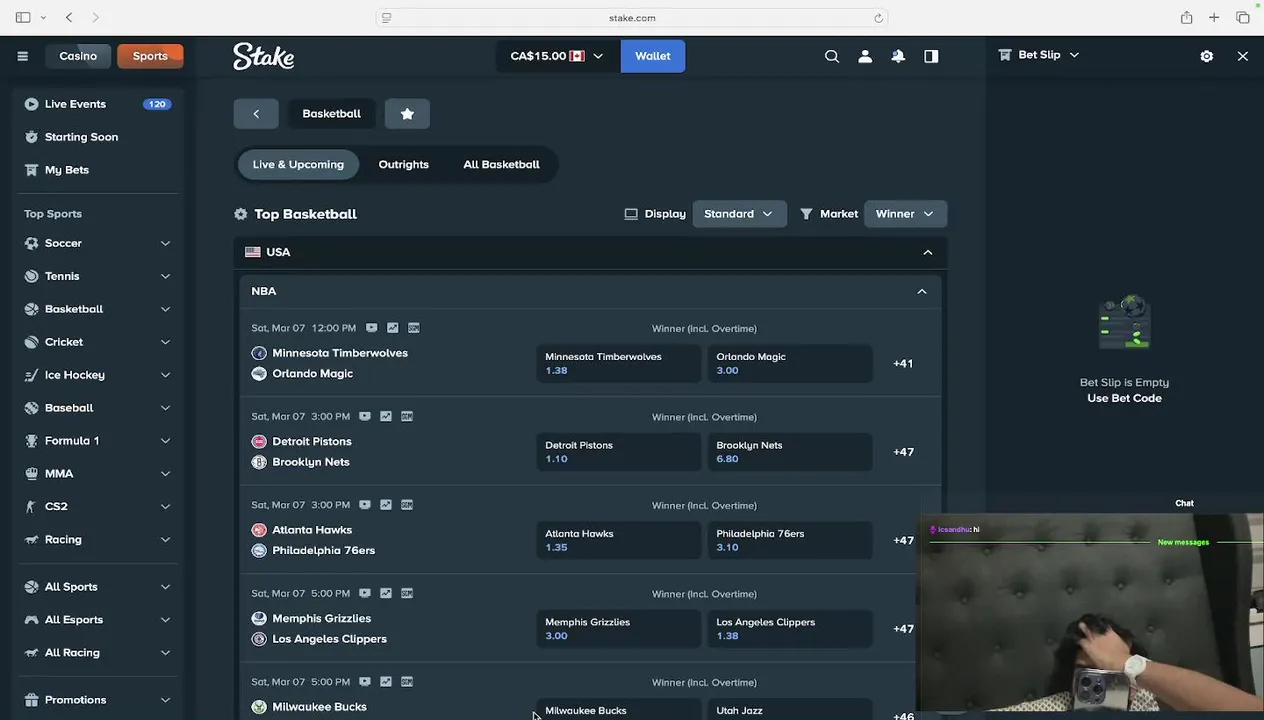Click SGM icon for Timberwolves game
The width and height of the screenshot is (1264, 720).
click(414, 328)
